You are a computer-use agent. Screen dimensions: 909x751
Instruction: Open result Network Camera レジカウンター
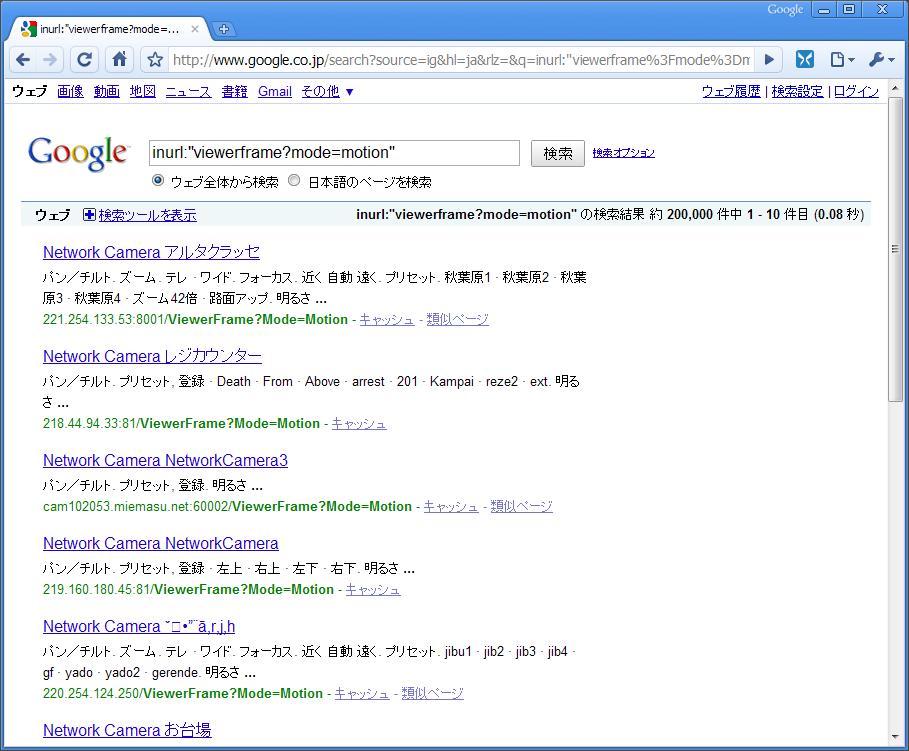click(x=152, y=356)
